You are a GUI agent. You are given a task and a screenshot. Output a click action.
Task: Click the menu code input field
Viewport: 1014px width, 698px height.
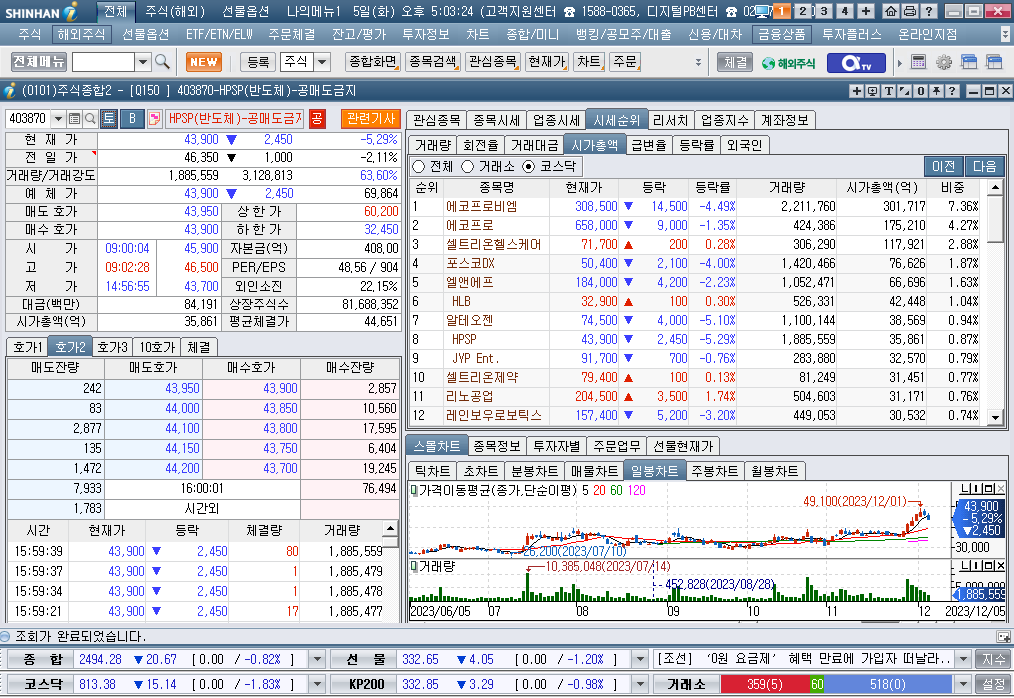103,62
